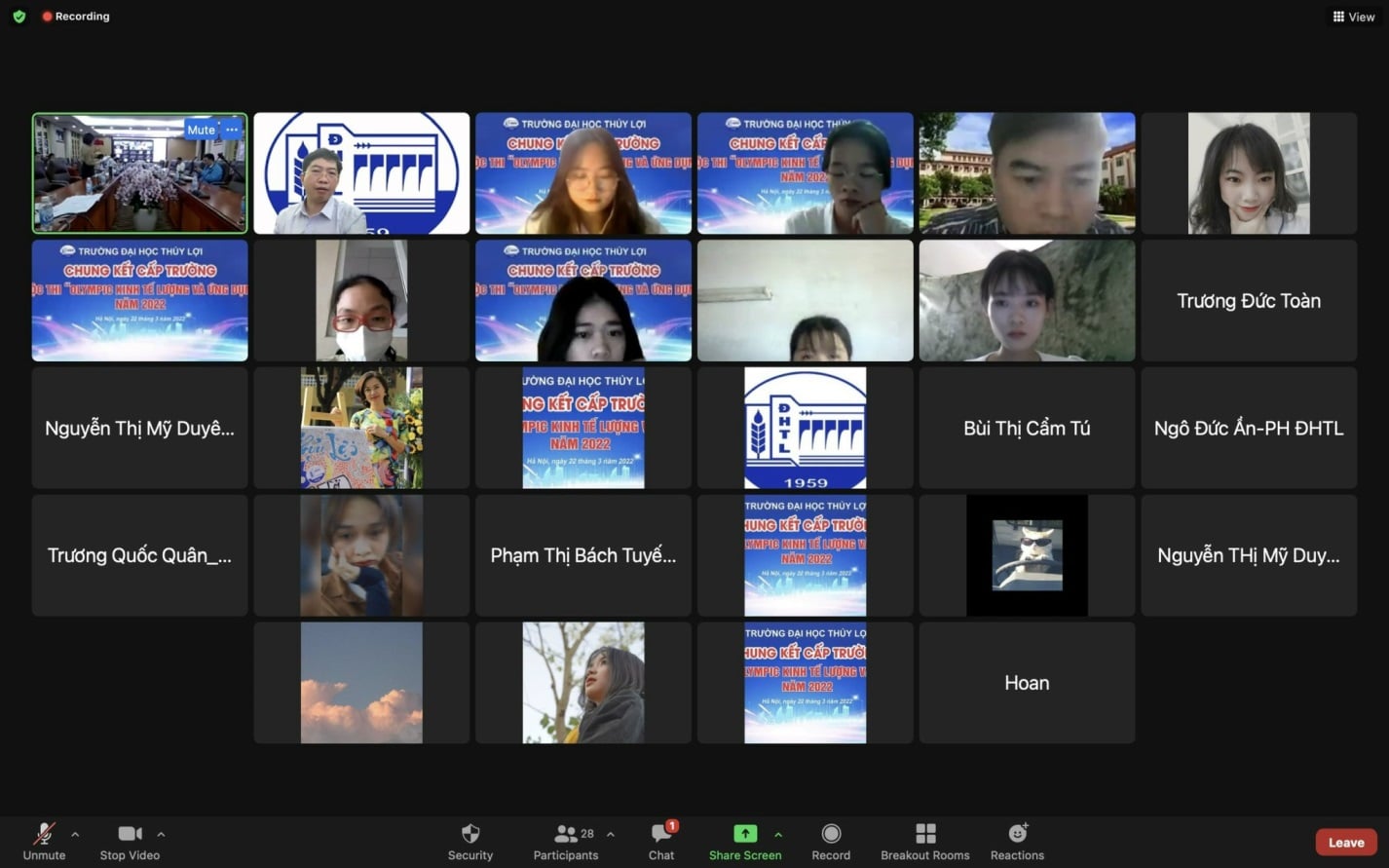Start sharing your screen
The image size is (1389, 868).
[744, 841]
